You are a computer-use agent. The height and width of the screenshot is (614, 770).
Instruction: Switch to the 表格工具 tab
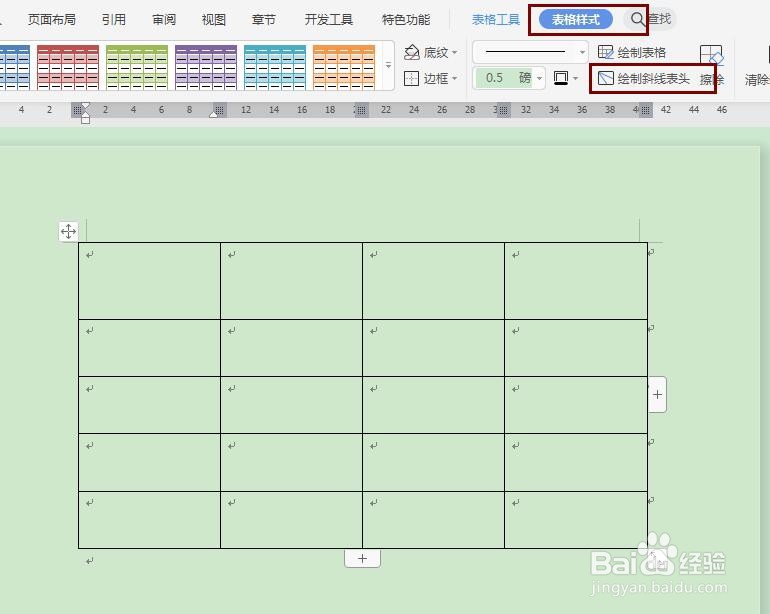pos(495,20)
